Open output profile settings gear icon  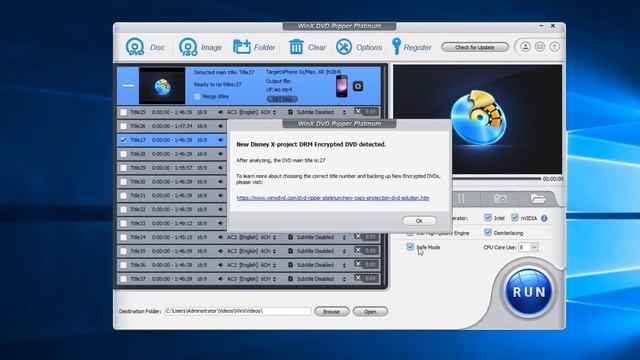point(358,86)
